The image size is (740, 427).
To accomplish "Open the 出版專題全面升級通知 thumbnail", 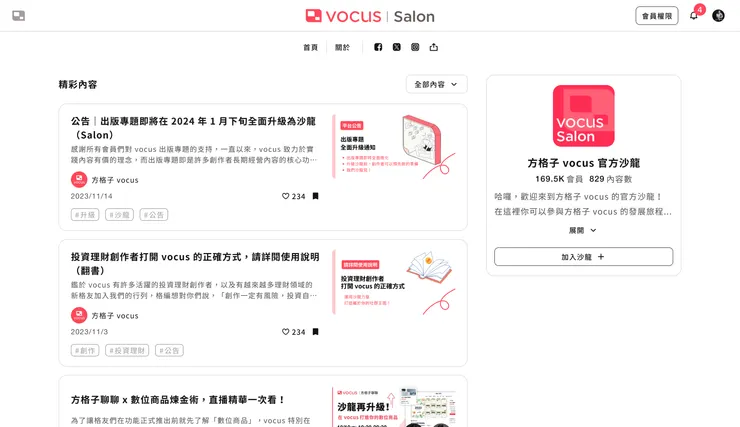I will pos(395,147).
